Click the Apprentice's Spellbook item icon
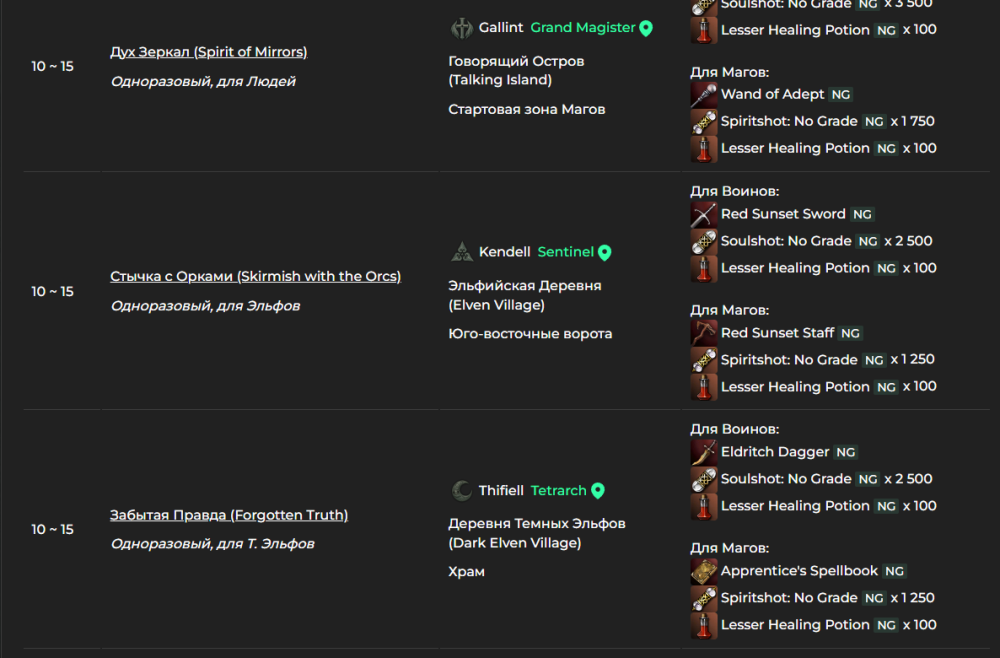 click(704, 571)
